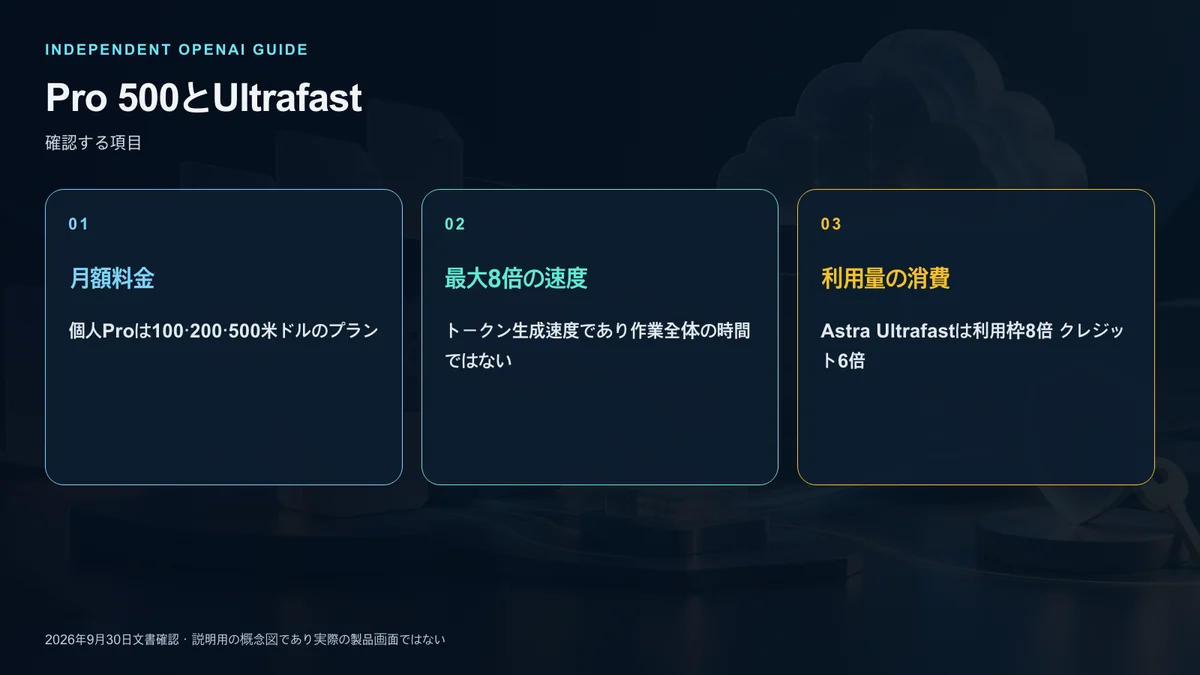The image size is (1200, 675).
Task: Click the empty area of the 月額料金 card
Action: point(223,420)
